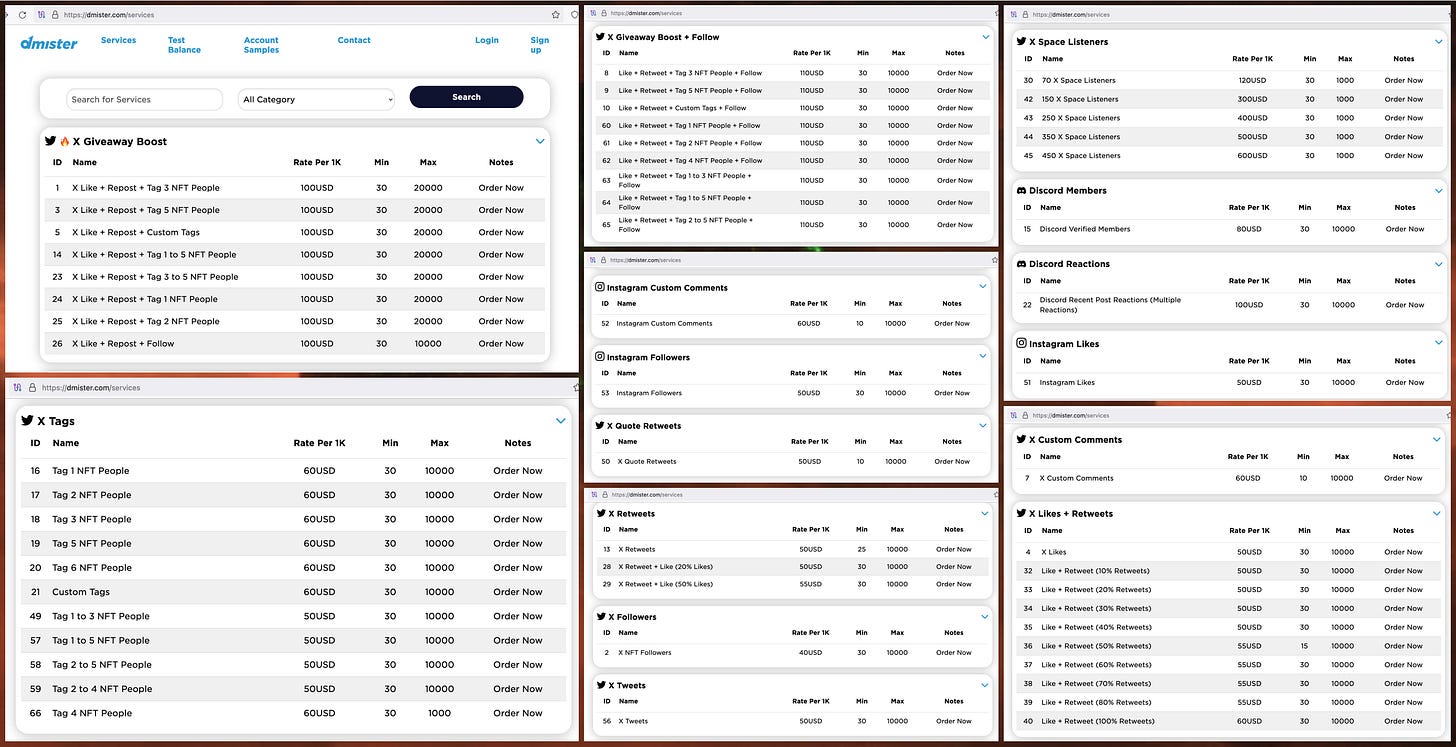Click the lock icon beside the reload button

click(55, 15)
